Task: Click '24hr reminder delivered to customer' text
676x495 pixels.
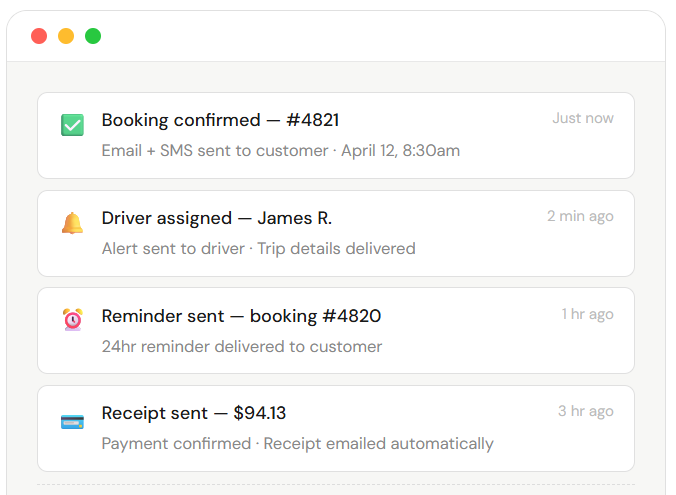Action: [242, 347]
